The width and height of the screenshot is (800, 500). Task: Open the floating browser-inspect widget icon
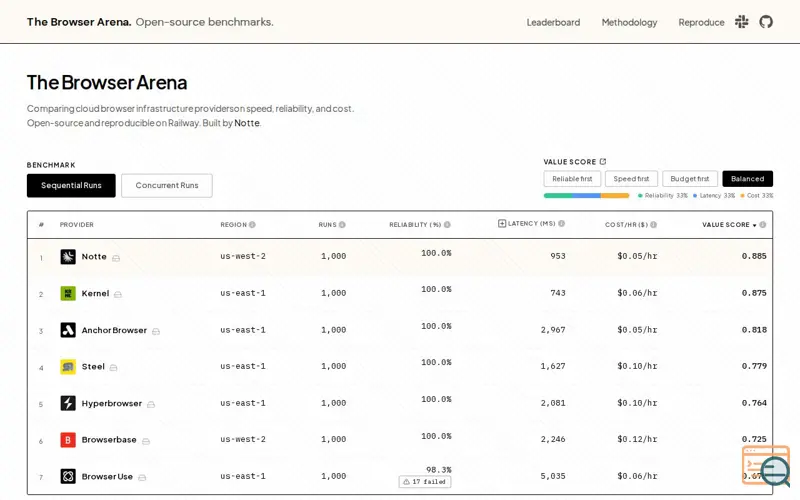pos(766,466)
